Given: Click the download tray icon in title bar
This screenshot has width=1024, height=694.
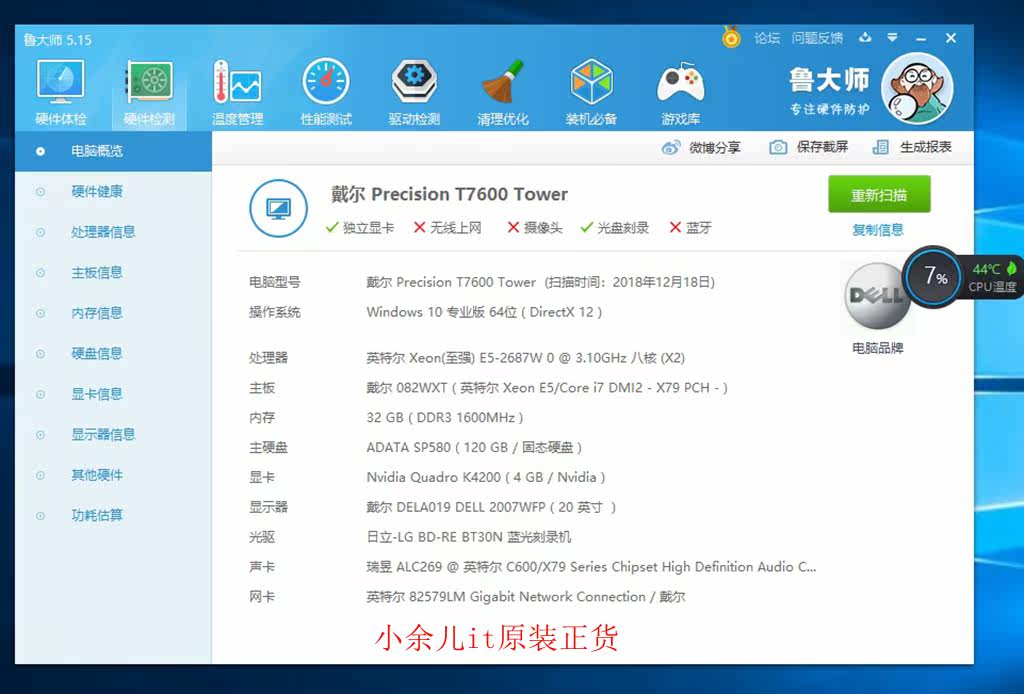Looking at the screenshot, I should click(865, 37).
